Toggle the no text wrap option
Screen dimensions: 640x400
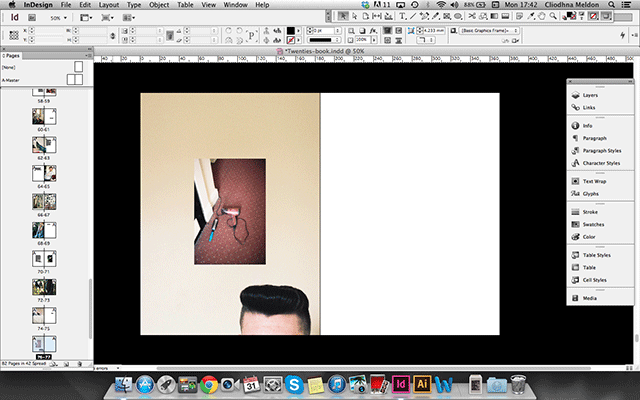[x=387, y=31]
